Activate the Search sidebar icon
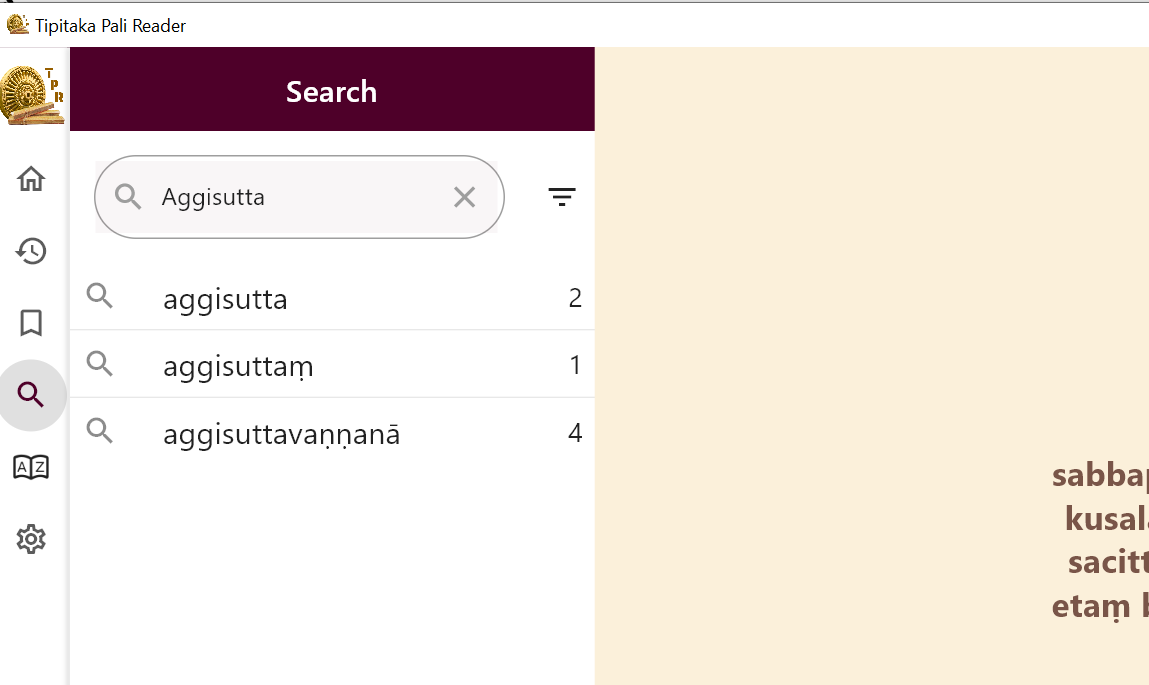1149x685 pixels. click(x=31, y=395)
